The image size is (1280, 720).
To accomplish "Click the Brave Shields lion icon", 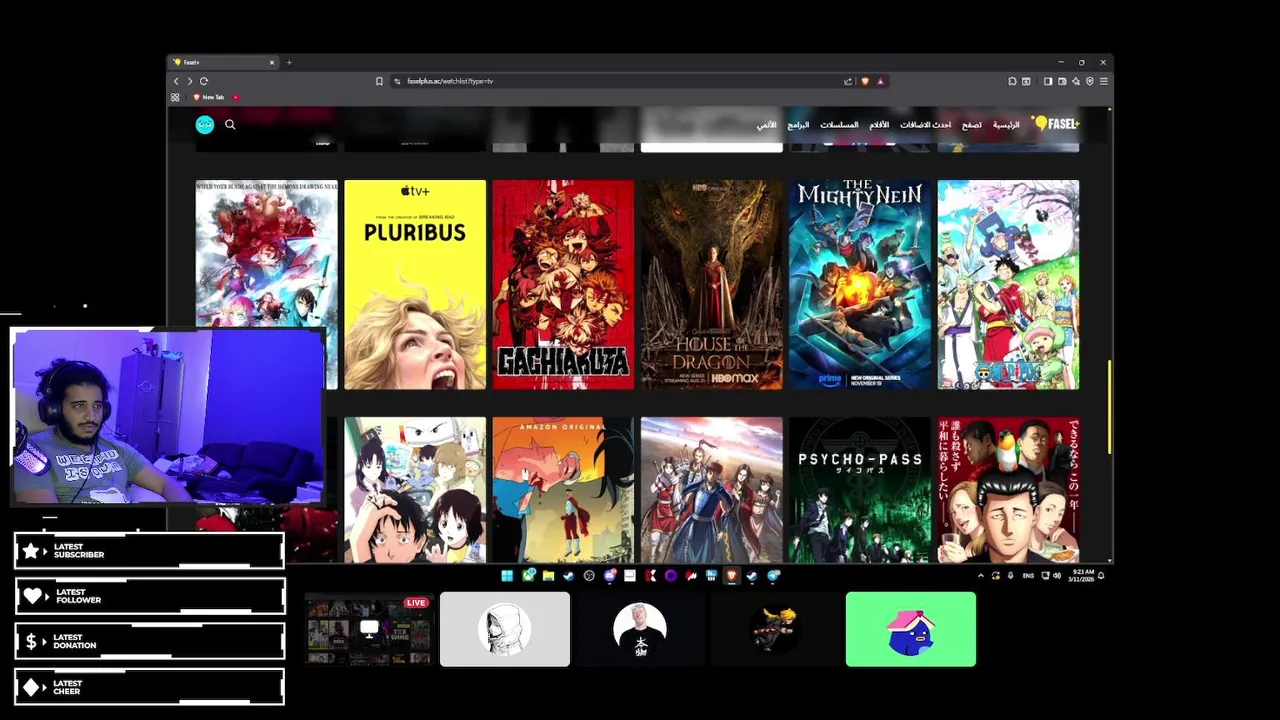I will 865,81.
